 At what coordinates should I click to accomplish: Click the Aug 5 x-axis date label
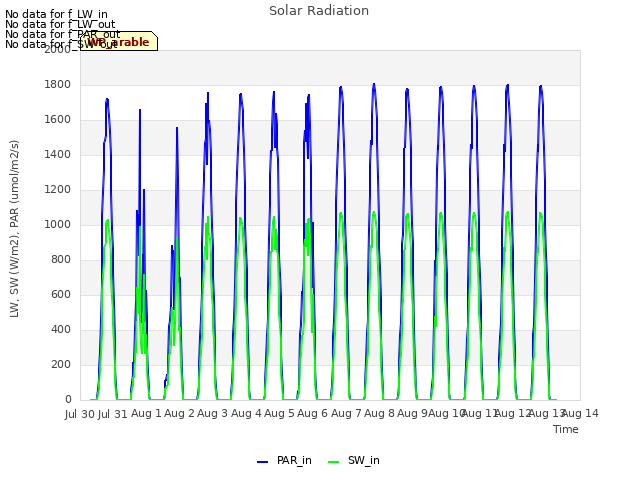tap(279, 413)
